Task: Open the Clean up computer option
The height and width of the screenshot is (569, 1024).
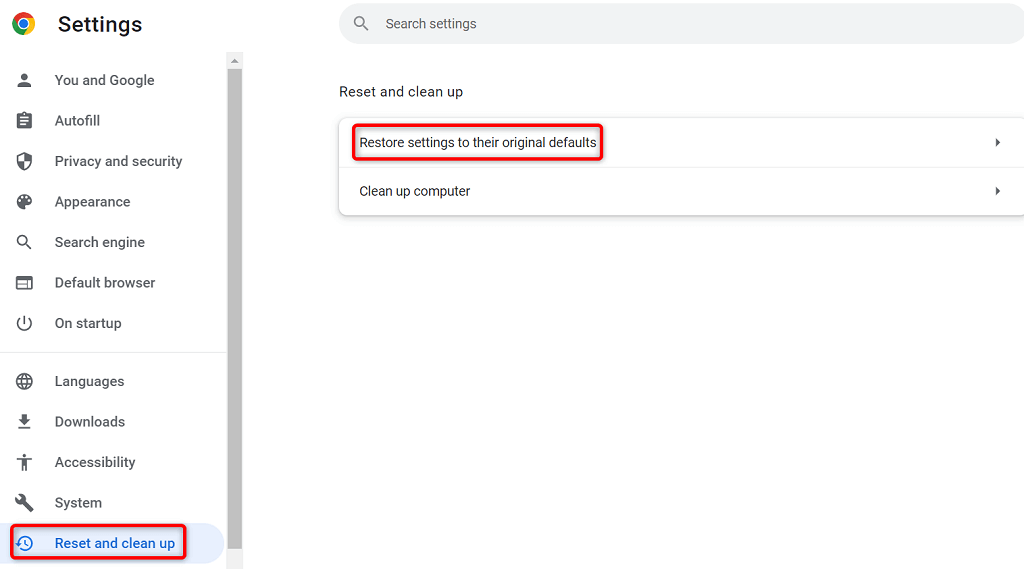Action: click(x=415, y=191)
